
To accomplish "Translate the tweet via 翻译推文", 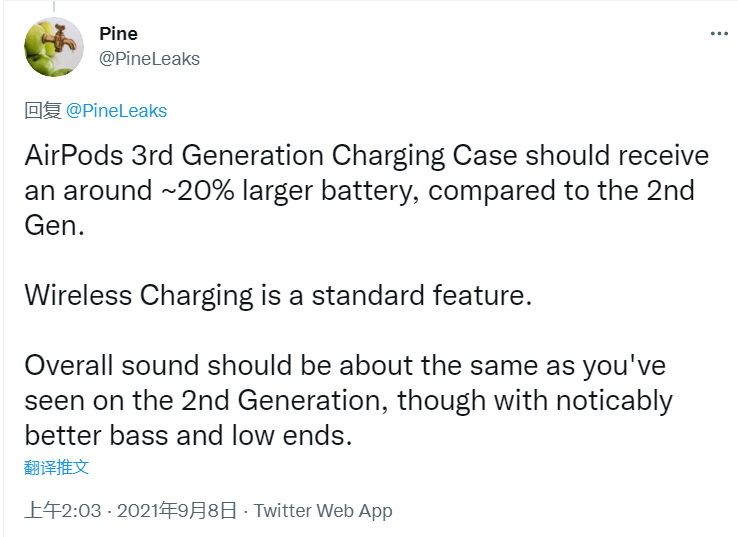I will [x=57, y=467].
